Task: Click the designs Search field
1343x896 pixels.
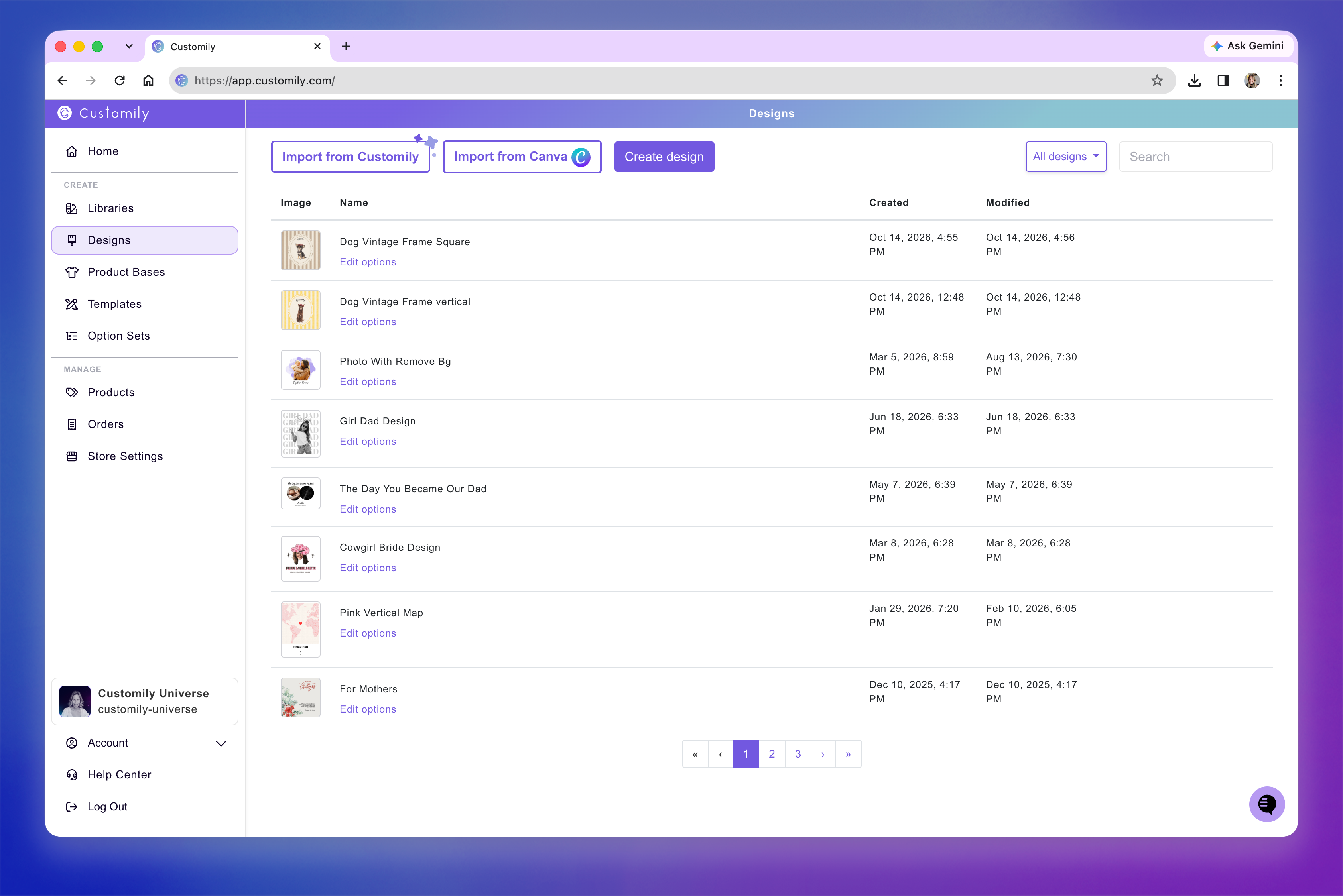Action: click(x=1195, y=157)
